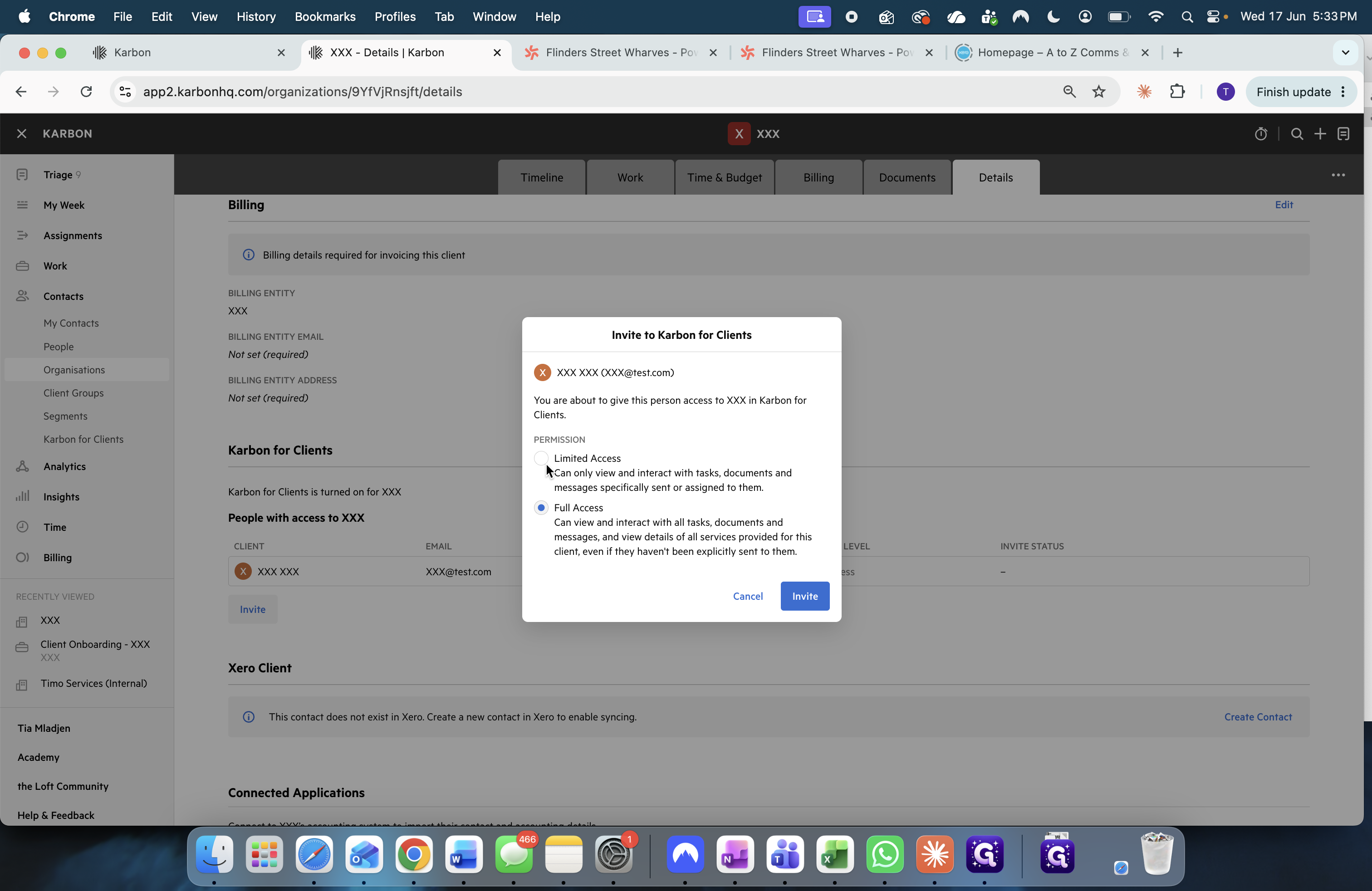Viewport: 1372px width, 891px height.
Task: Open Help & Feedback
Action: click(x=56, y=816)
